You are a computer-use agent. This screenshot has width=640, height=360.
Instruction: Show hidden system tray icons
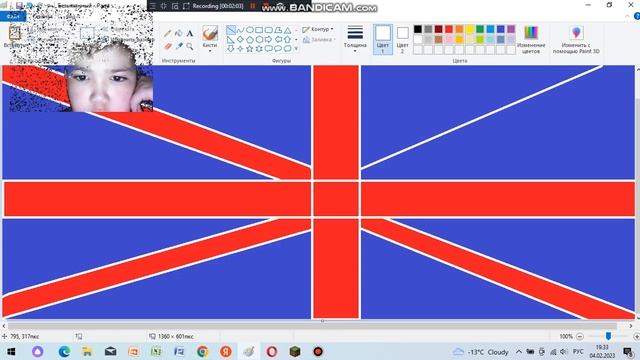point(519,351)
